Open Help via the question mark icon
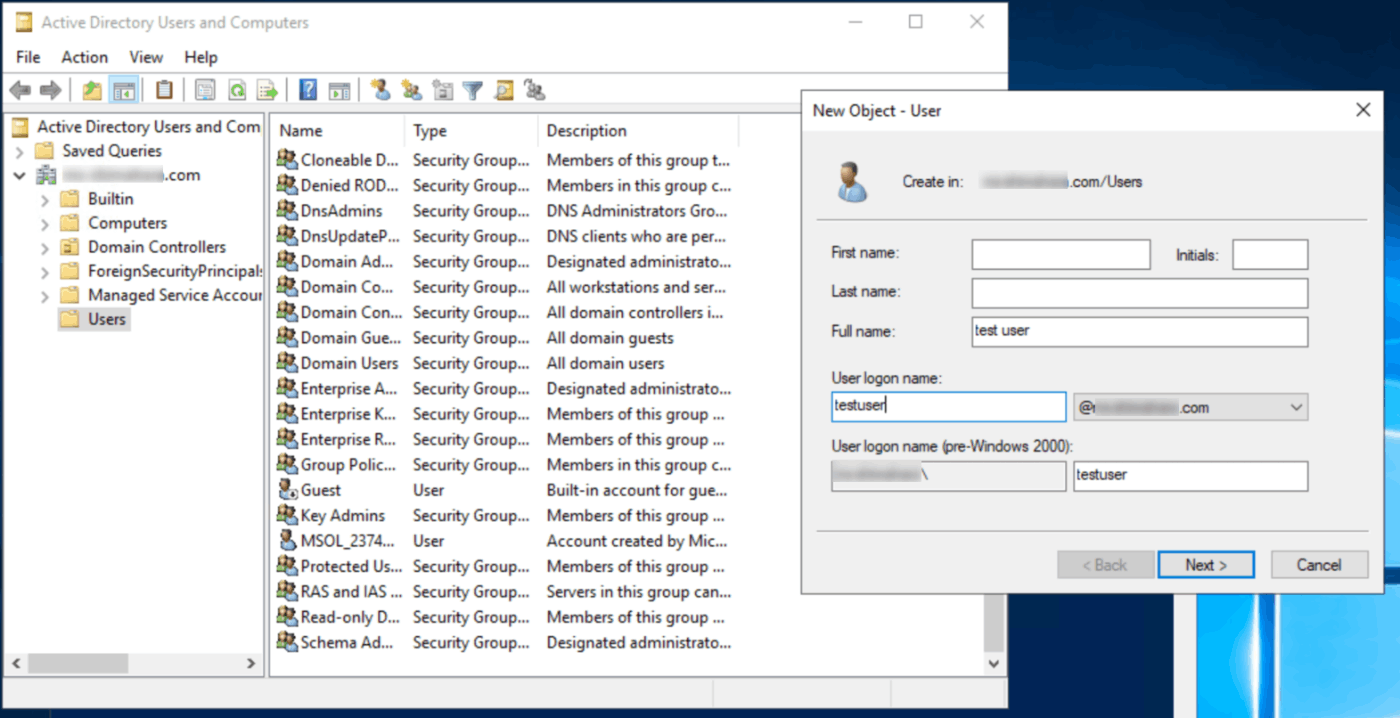1400x718 pixels. click(x=308, y=90)
